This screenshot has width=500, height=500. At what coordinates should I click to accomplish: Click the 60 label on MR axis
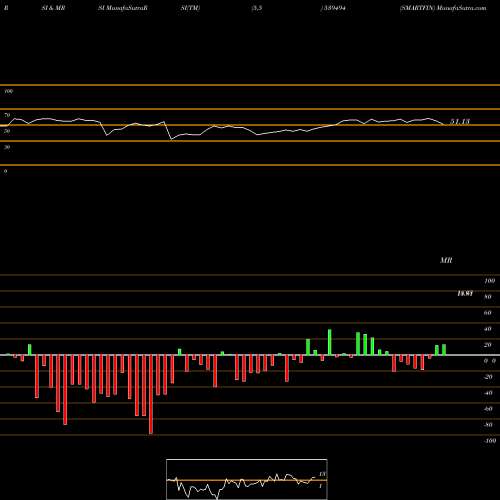coord(488,313)
